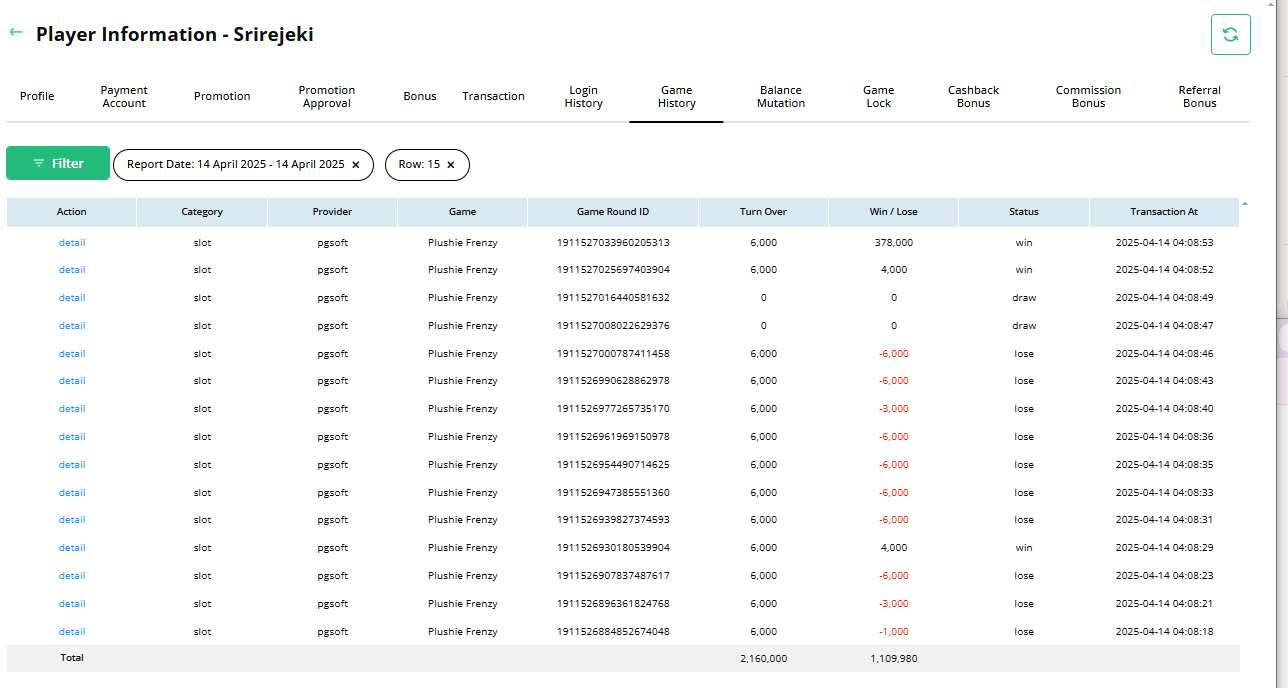Click timestamp 2025-04-14 04:08:53
This screenshot has height=688, width=1288.
[x=1164, y=242]
